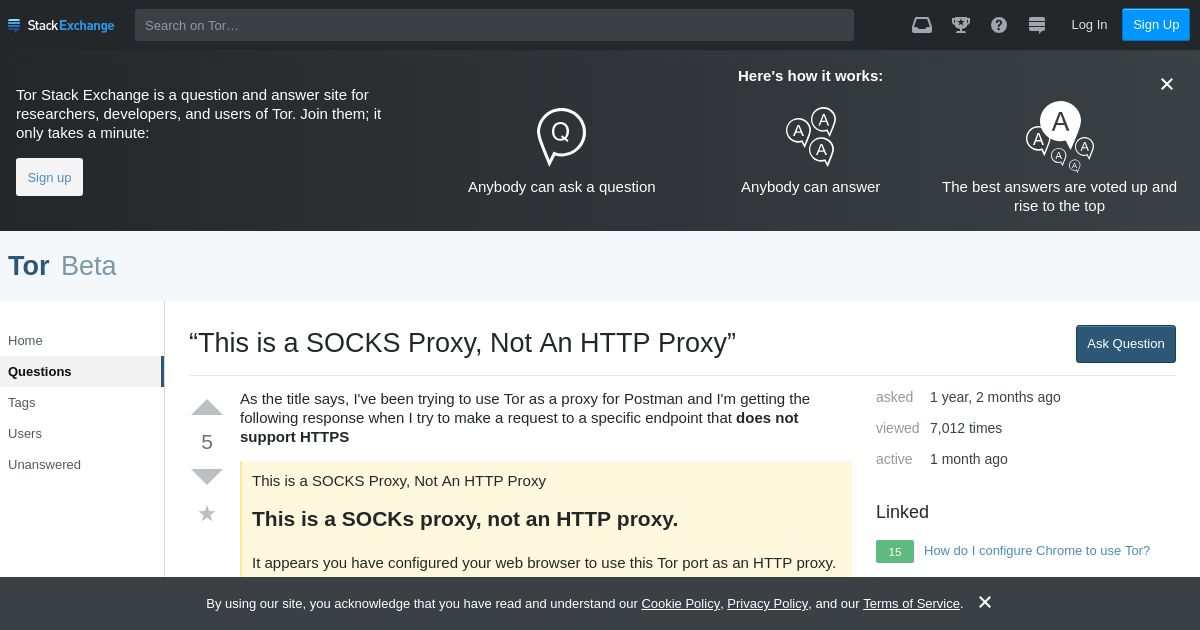Click Log In in the top bar
Image resolution: width=1200 pixels, height=630 pixels.
[1089, 25]
